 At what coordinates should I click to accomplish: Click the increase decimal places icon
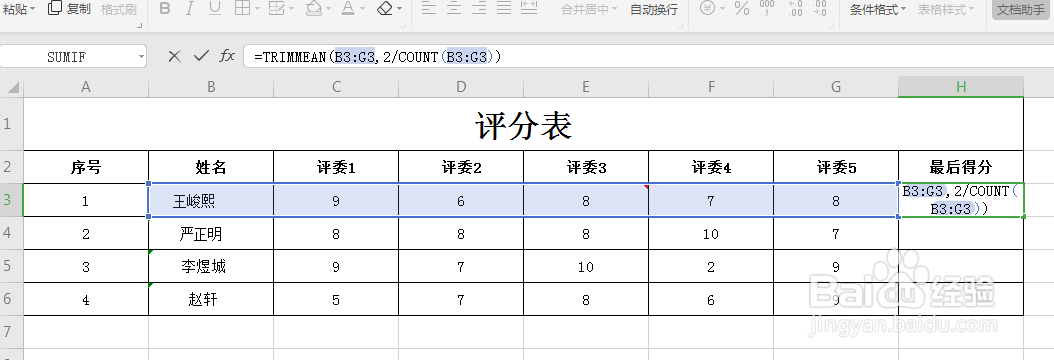(795, 9)
